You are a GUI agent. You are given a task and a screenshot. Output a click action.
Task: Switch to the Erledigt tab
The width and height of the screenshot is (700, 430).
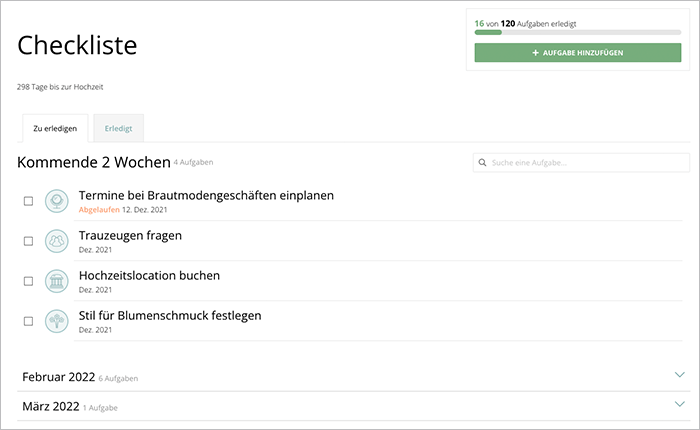click(118, 128)
